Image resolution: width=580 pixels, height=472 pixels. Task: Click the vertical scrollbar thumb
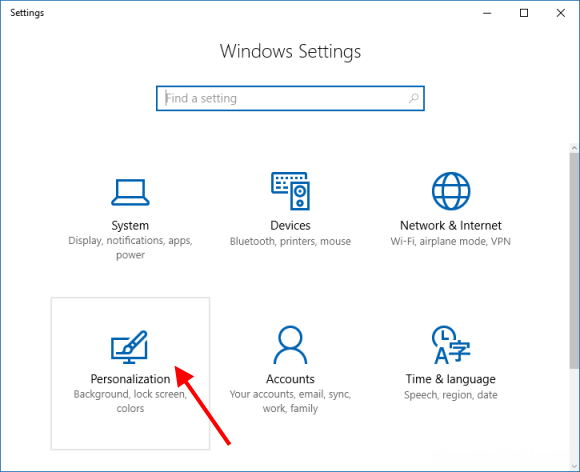click(x=574, y=260)
